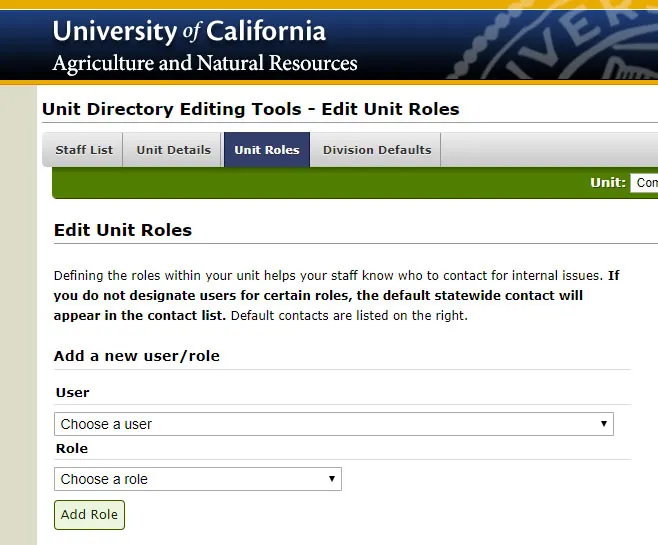Click the arrow on the role dropdown
Image resolution: width=658 pixels, height=545 pixels.
[x=331, y=479]
